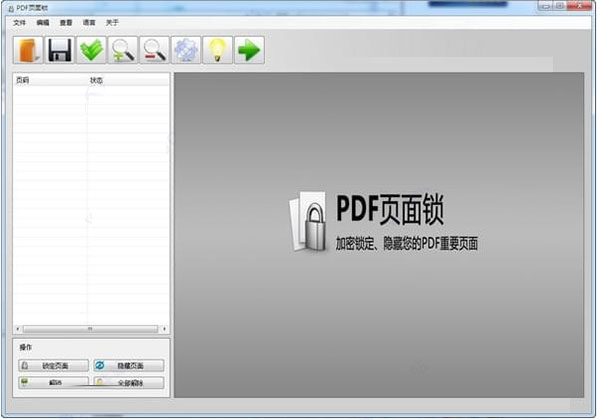The height and width of the screenshot is (420, 600).
Task: Click the green right arrow icon
Action: 249,50
